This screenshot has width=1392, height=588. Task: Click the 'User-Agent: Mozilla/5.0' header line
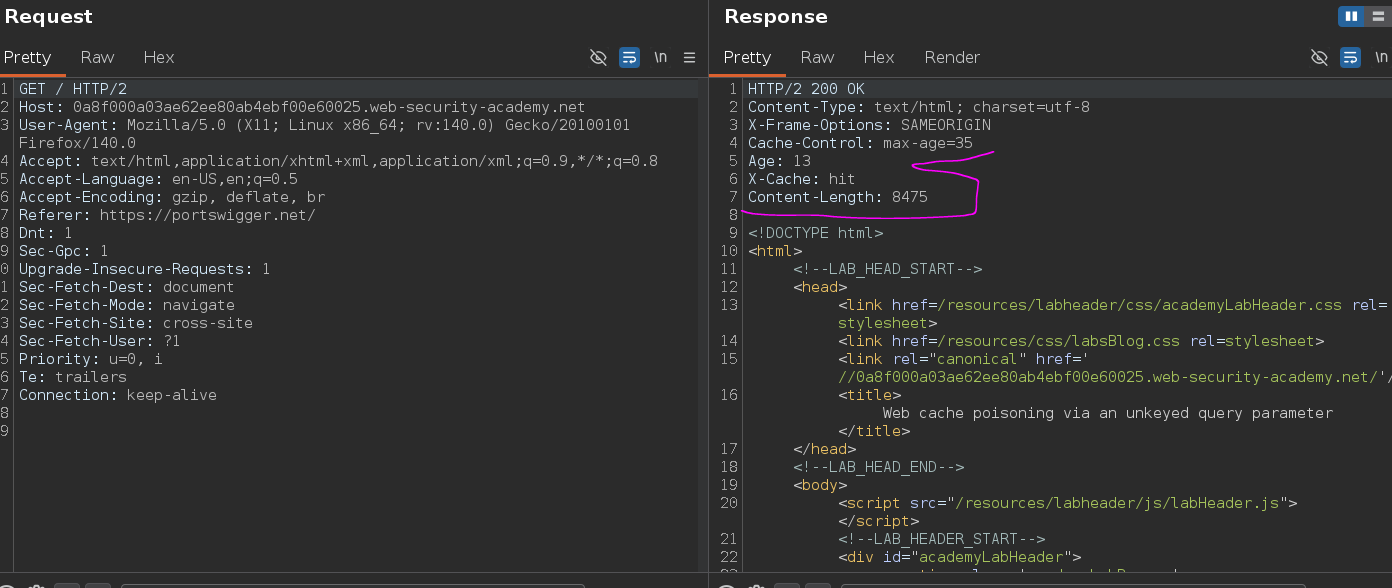pyautogui.click(x=324, y=125)
